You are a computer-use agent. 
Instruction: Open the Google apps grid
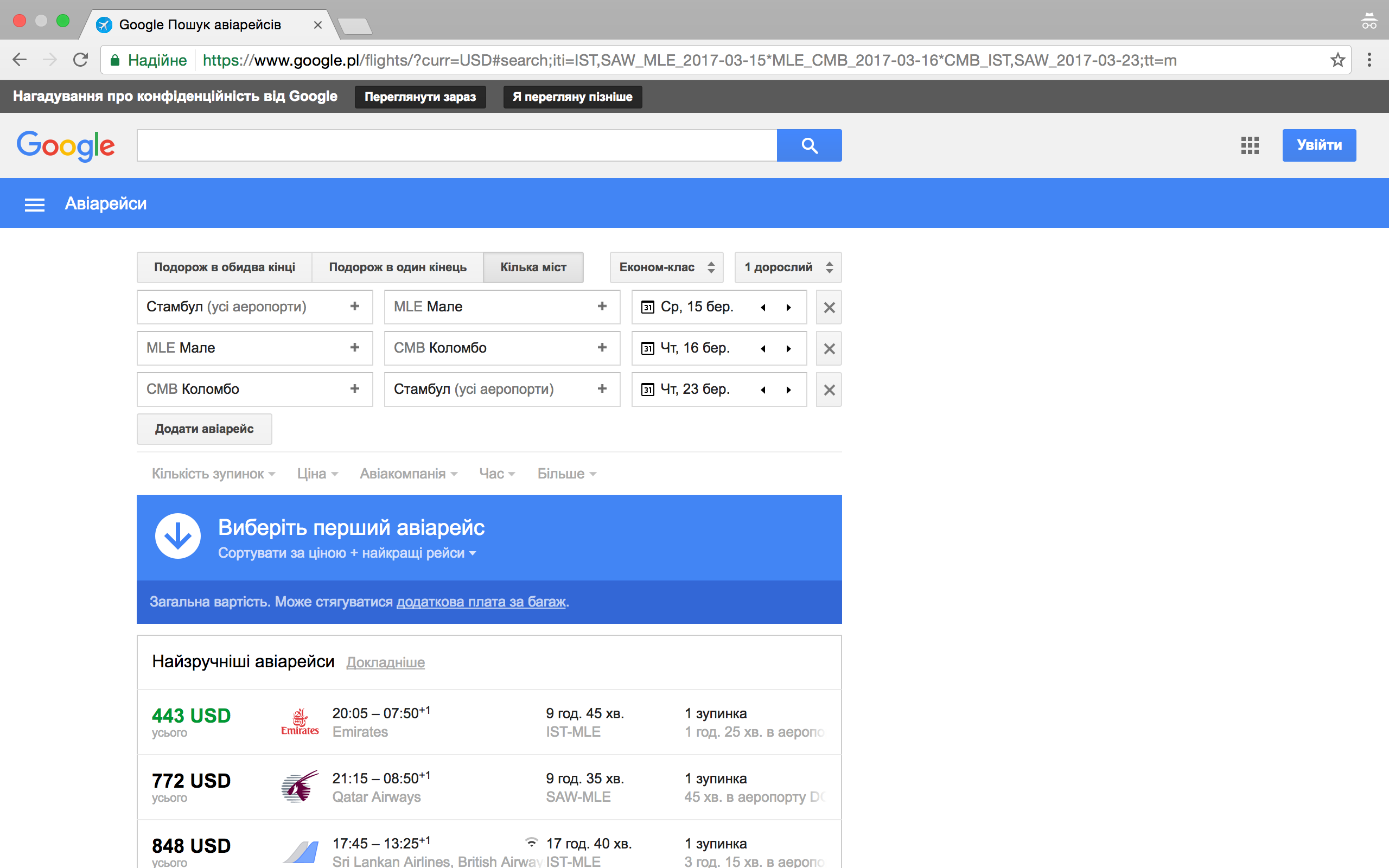(1250, 145)
